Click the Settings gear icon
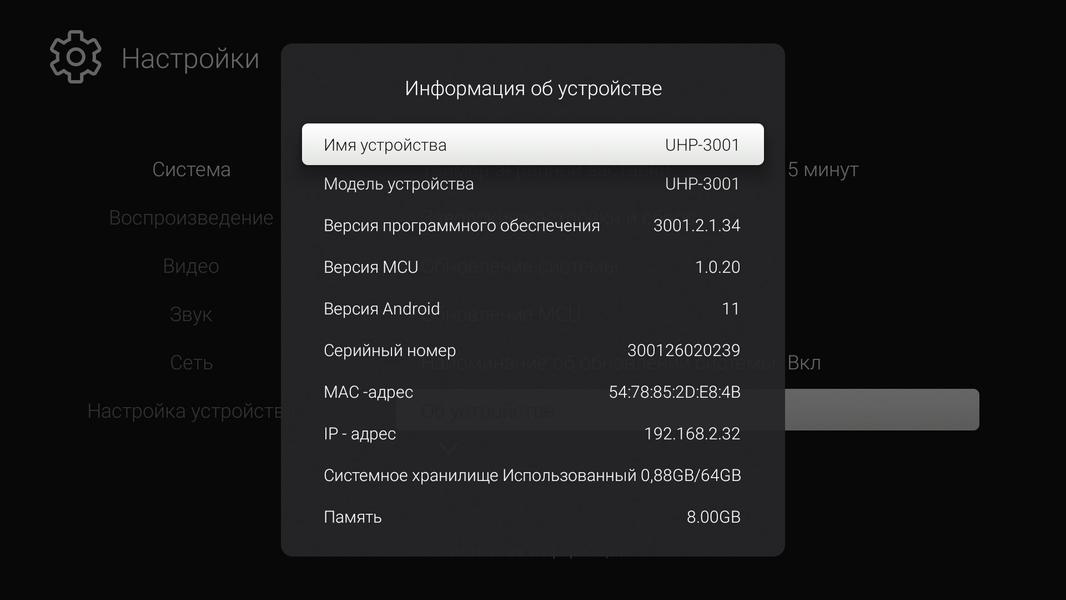Viewport: 1066px width, 600px height. tap(75, 57)
